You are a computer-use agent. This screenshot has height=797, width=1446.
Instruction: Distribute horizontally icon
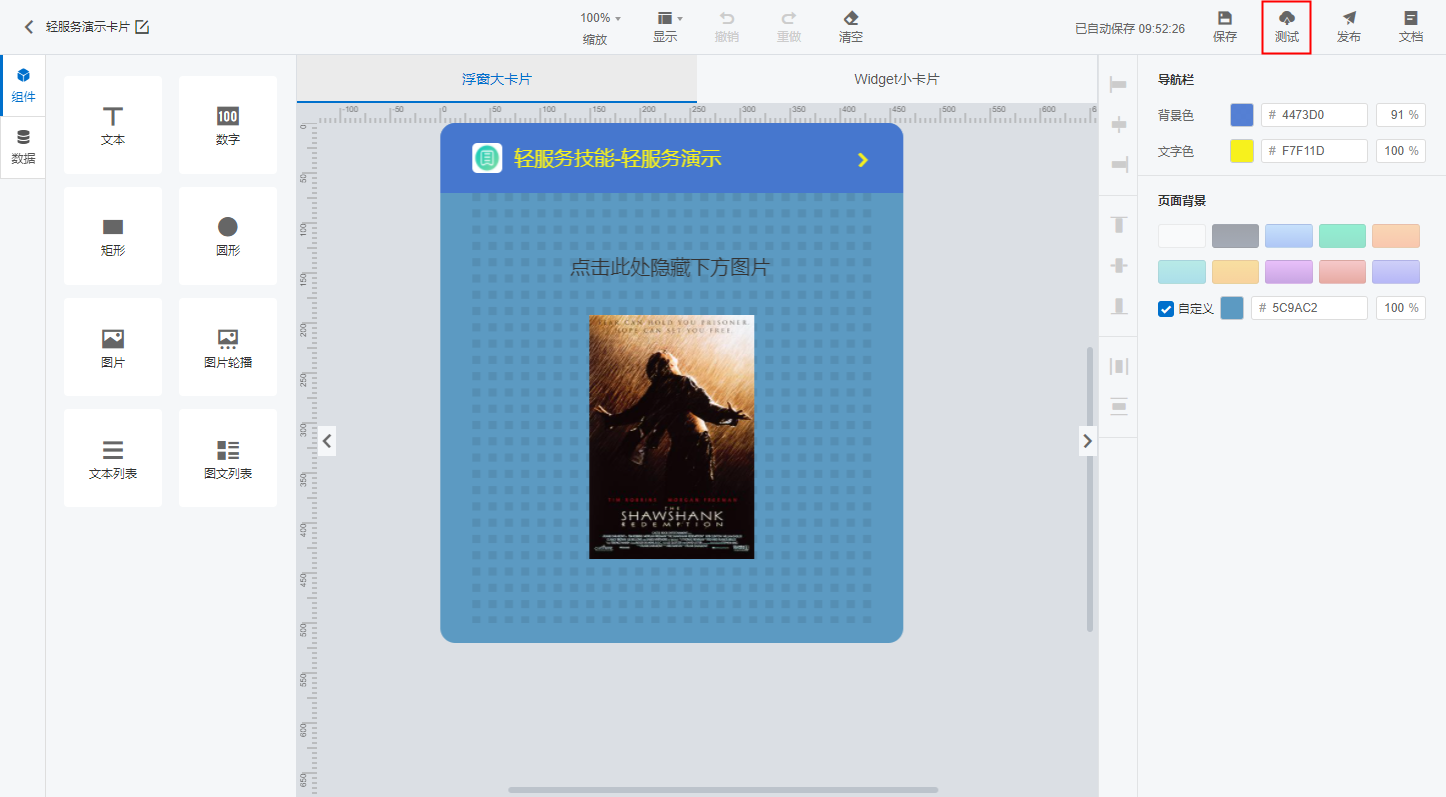point(1118,366)
